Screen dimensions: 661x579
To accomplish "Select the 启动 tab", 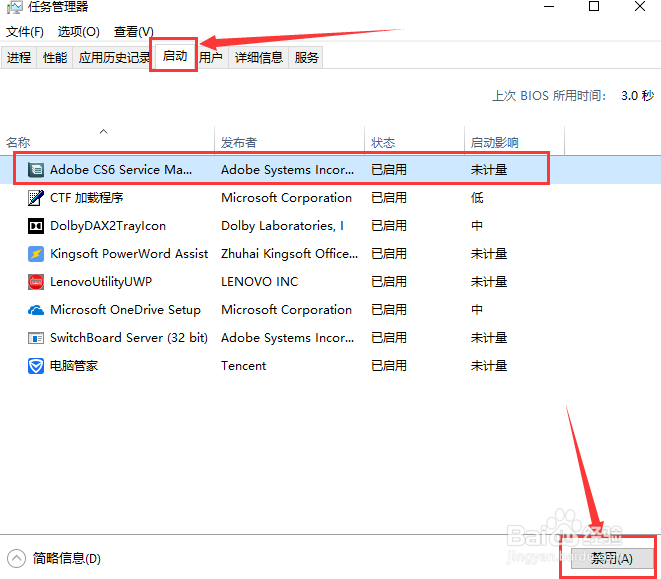I will [x=175, y=55].
